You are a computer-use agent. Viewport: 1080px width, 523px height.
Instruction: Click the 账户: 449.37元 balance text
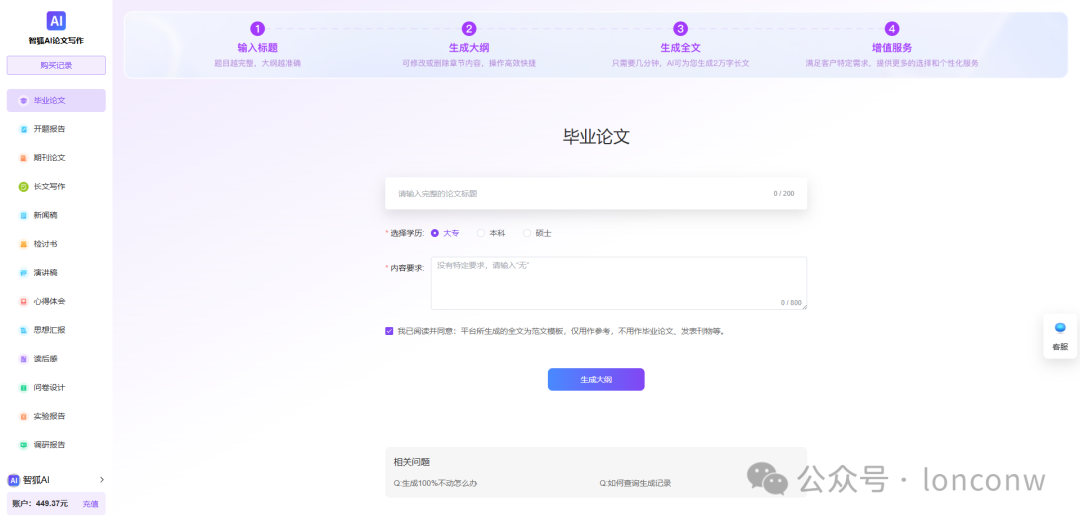pos(40,504)
